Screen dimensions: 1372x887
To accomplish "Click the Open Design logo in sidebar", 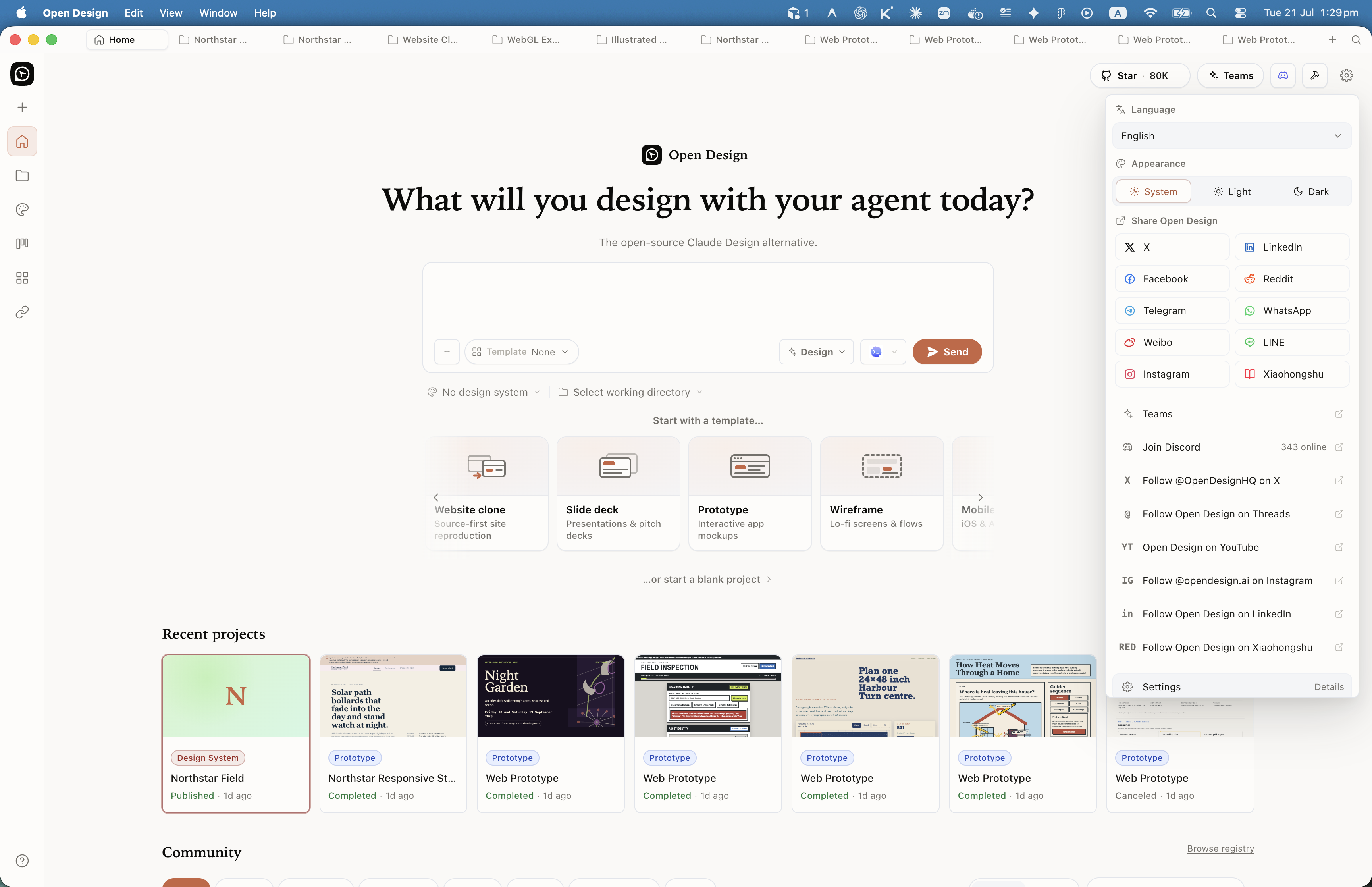I will pos(22,74).
